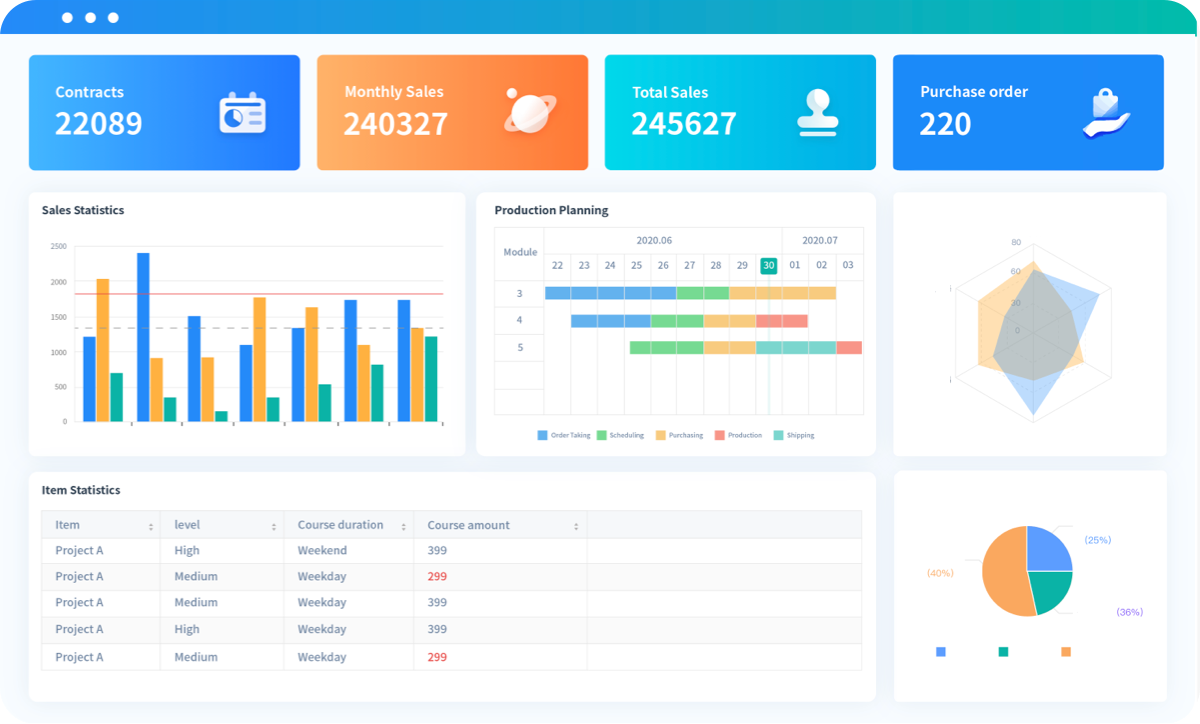
Task: Toggle the blue series in the pie legend
Action: tap(940, 651)
